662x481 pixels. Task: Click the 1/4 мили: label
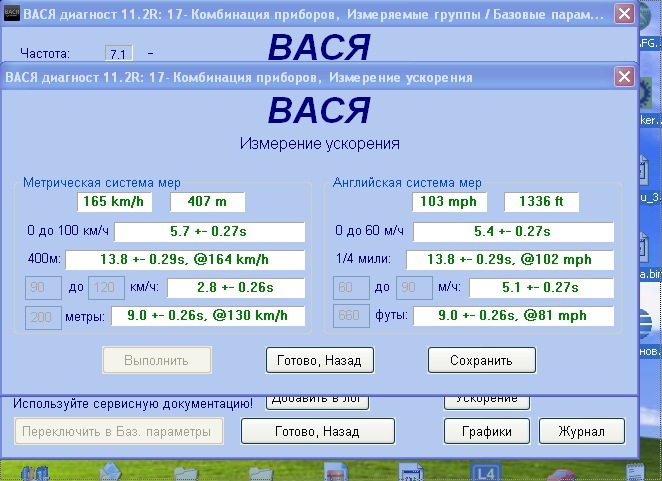tap(363, 258)
